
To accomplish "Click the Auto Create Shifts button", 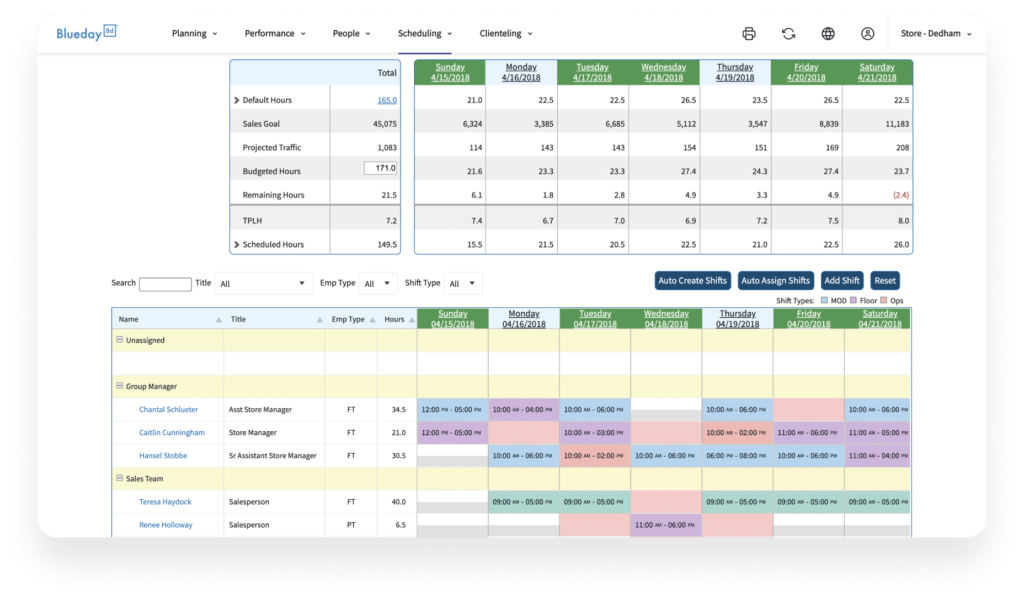I will 693,280.
